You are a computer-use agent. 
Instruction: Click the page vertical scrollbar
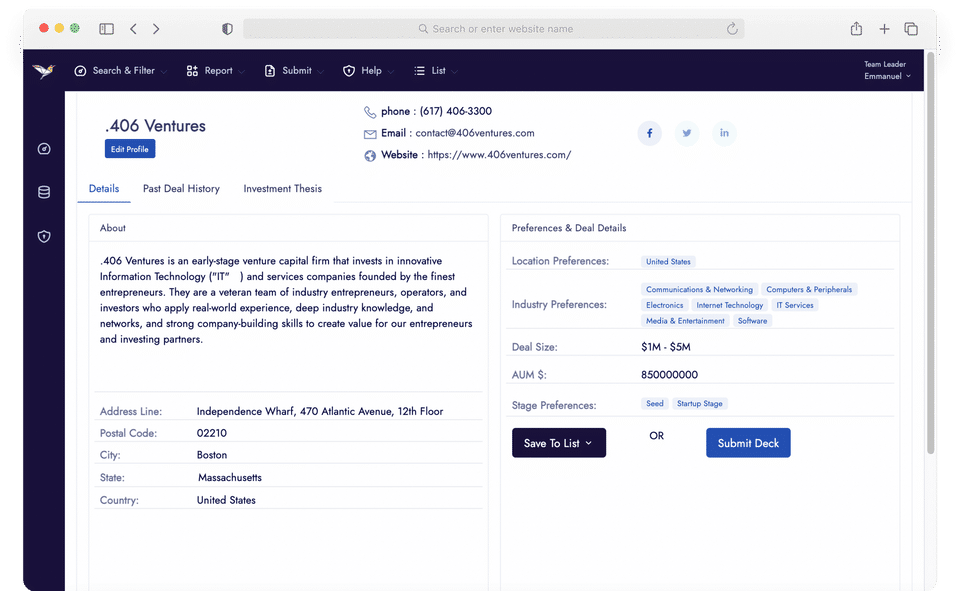click(x=931, y=254)
